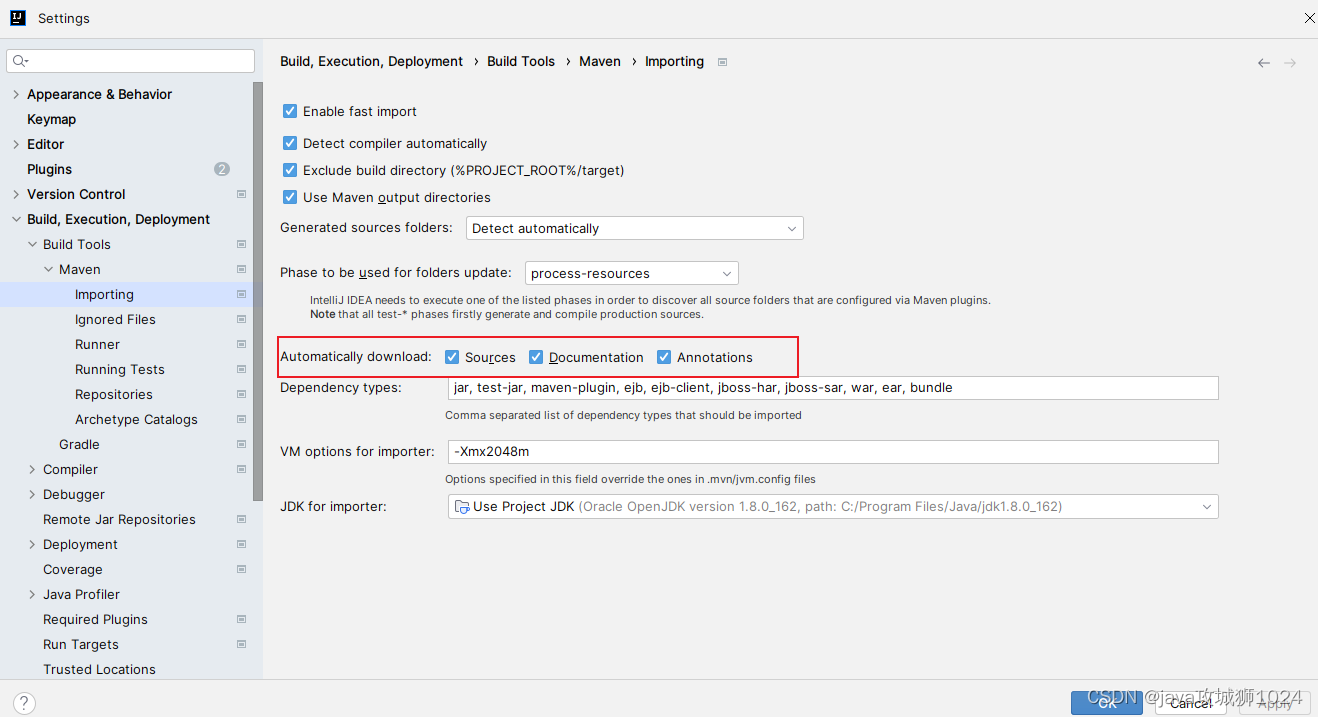Click Maven breadcrumb link
Image resolution: width=1318 pixels, height=717 pixels.
pos(600,61)
